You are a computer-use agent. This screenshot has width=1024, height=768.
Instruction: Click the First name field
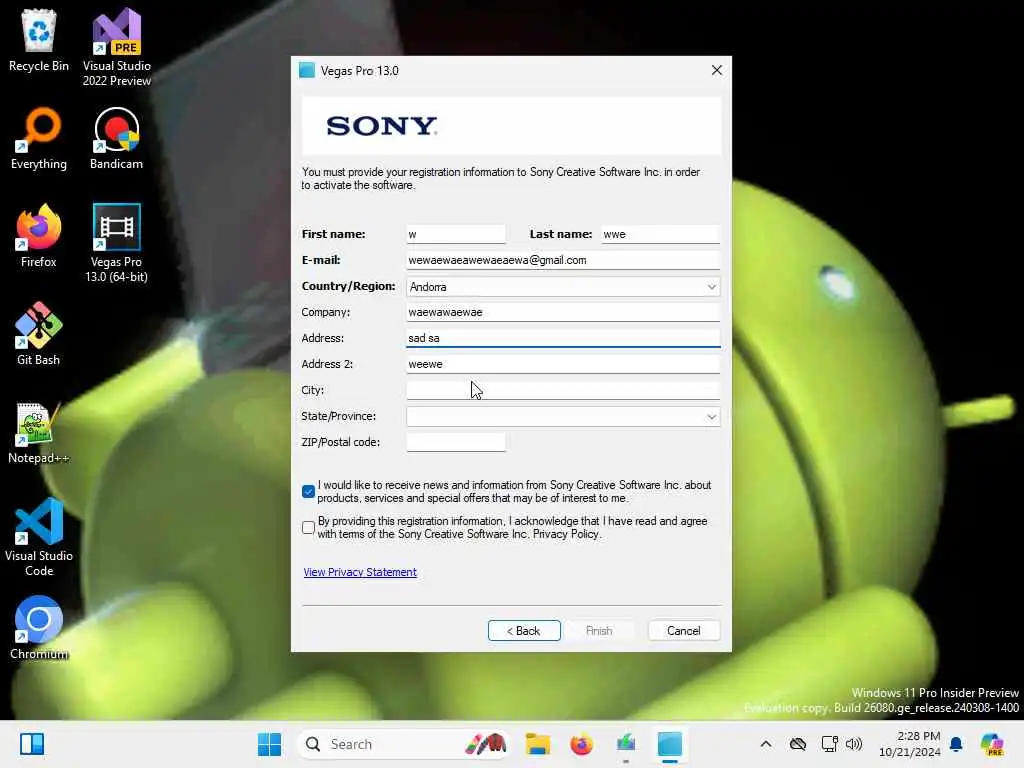coord(456,234)
